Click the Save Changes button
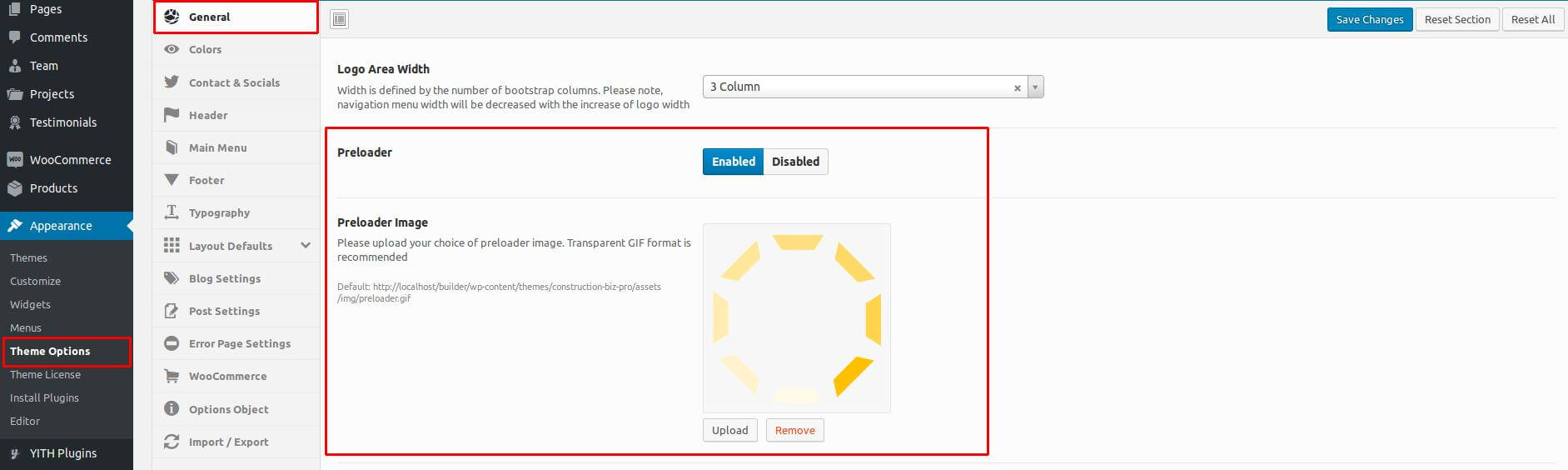Image resolution: width=1568 pixels, height=470 pixels. click(x=1370, y=19)
